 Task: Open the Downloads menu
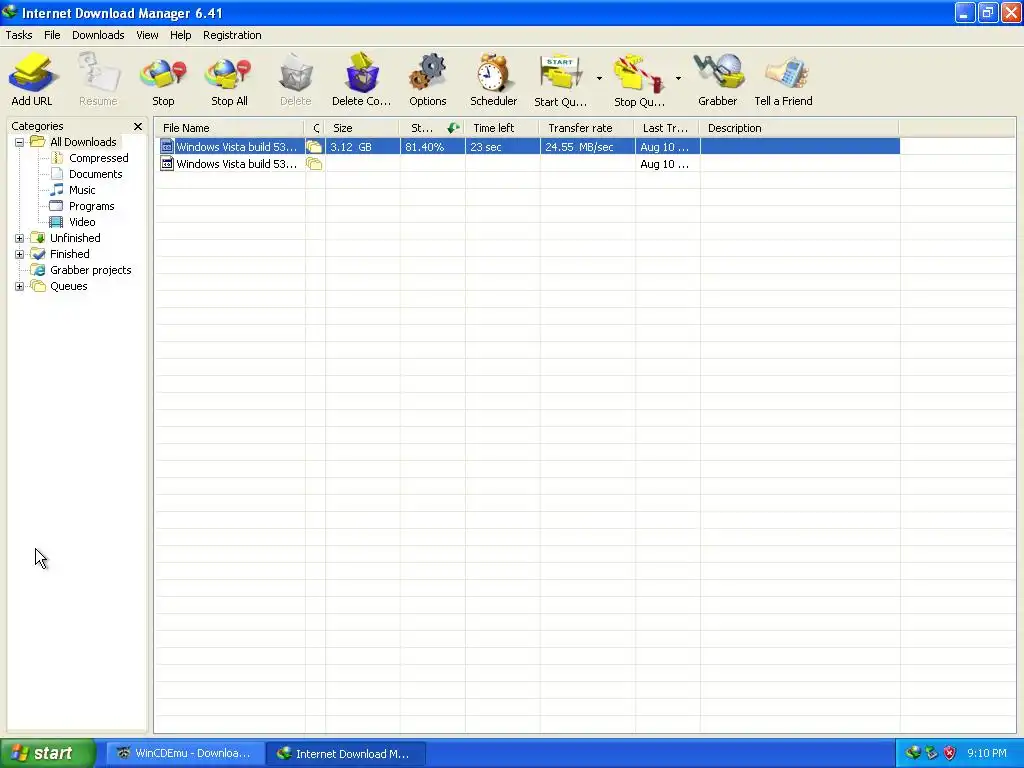(98, 35)
